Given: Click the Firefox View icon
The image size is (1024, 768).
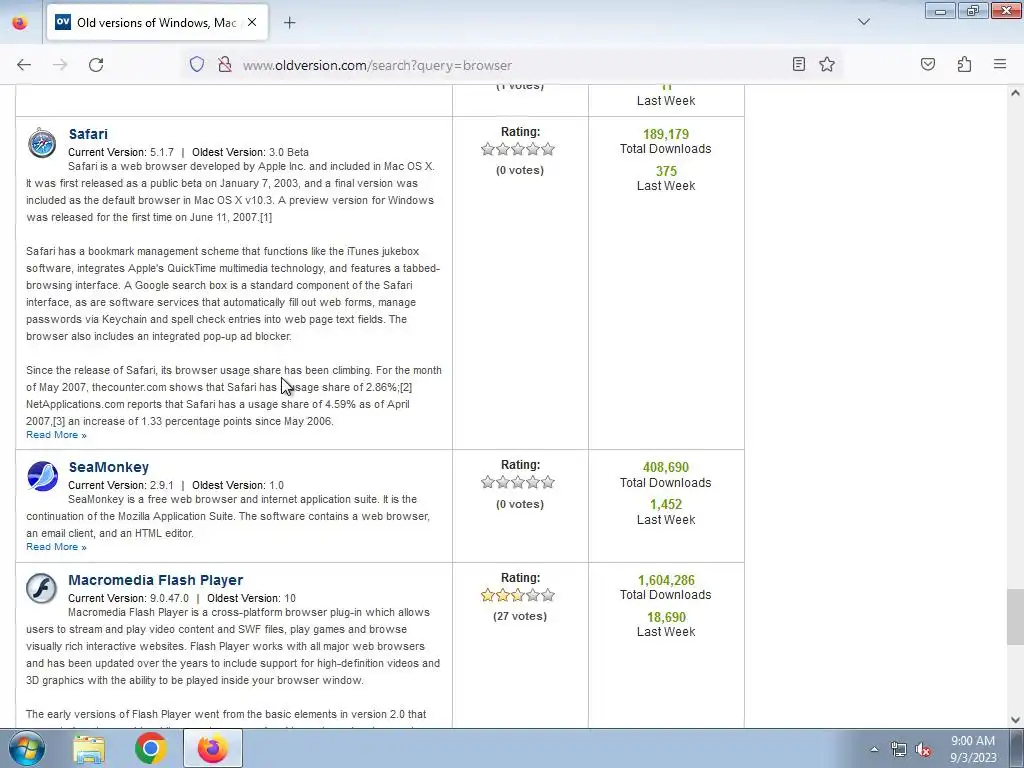Looking at the screenshot, I should pyautogui.click(x=20, y=23).
